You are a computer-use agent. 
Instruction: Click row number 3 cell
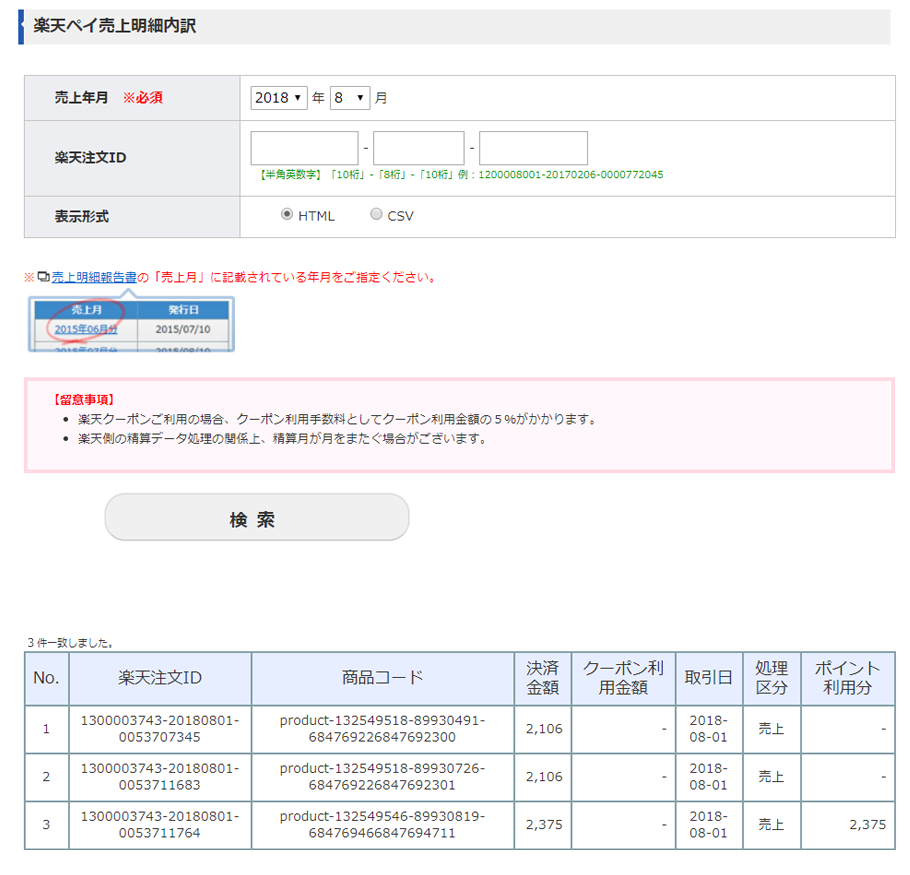(x=46, y=825)
